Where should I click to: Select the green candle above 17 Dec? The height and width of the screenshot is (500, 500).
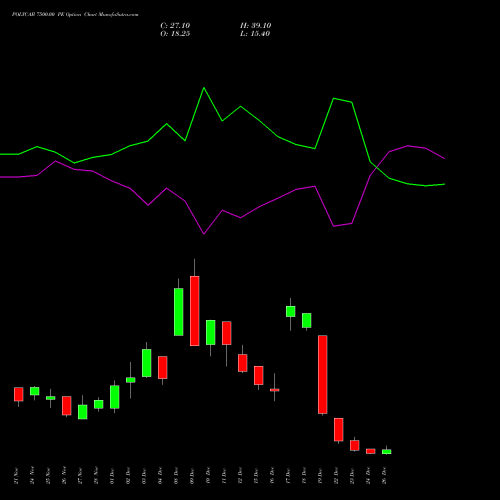point(291,311)
